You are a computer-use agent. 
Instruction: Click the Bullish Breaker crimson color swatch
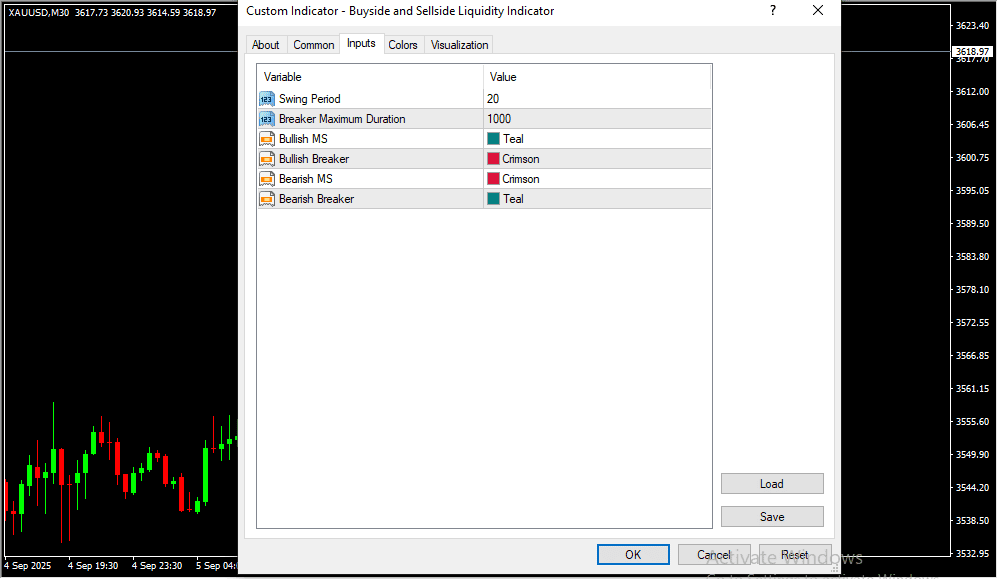[493, 159]
